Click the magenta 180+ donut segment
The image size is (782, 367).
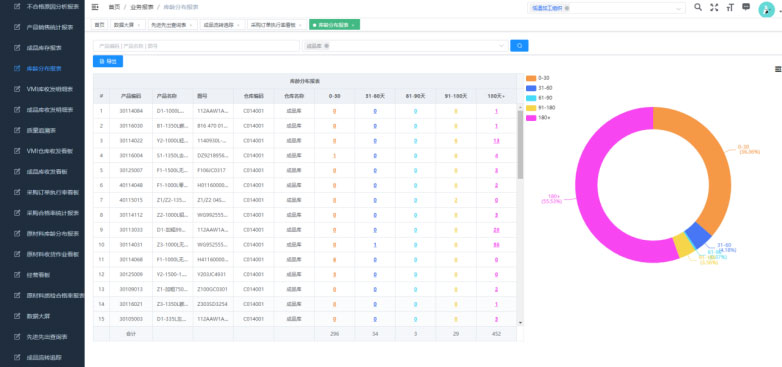(x=587, y=184)
